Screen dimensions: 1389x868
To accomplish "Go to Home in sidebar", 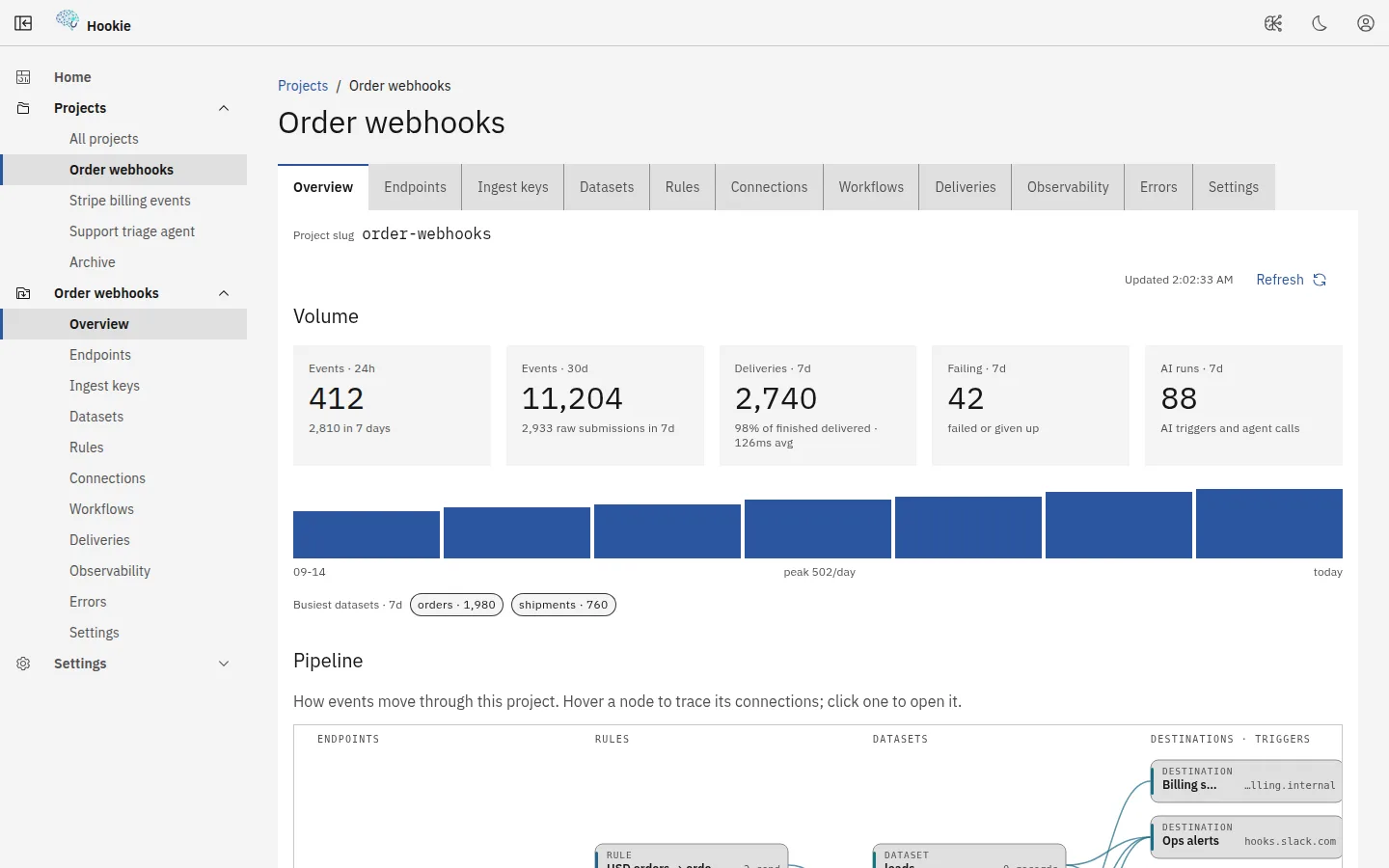I will (x=123, y=77).
